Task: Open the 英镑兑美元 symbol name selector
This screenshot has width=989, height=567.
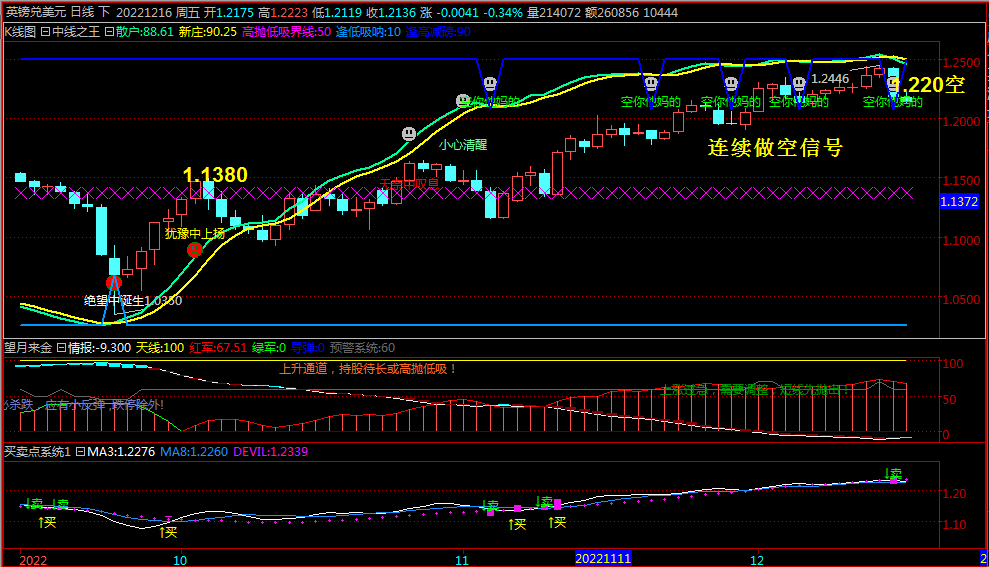Action: [32, 12]
